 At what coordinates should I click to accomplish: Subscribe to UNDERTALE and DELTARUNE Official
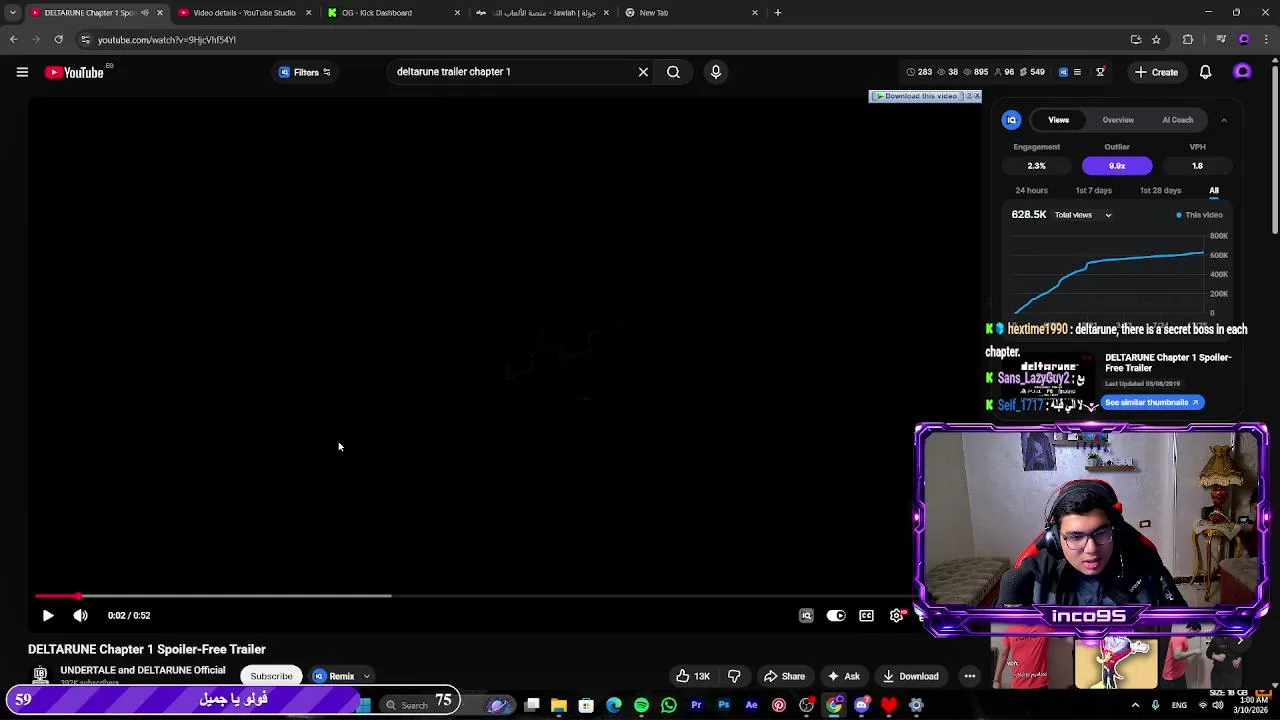[271, 677]
